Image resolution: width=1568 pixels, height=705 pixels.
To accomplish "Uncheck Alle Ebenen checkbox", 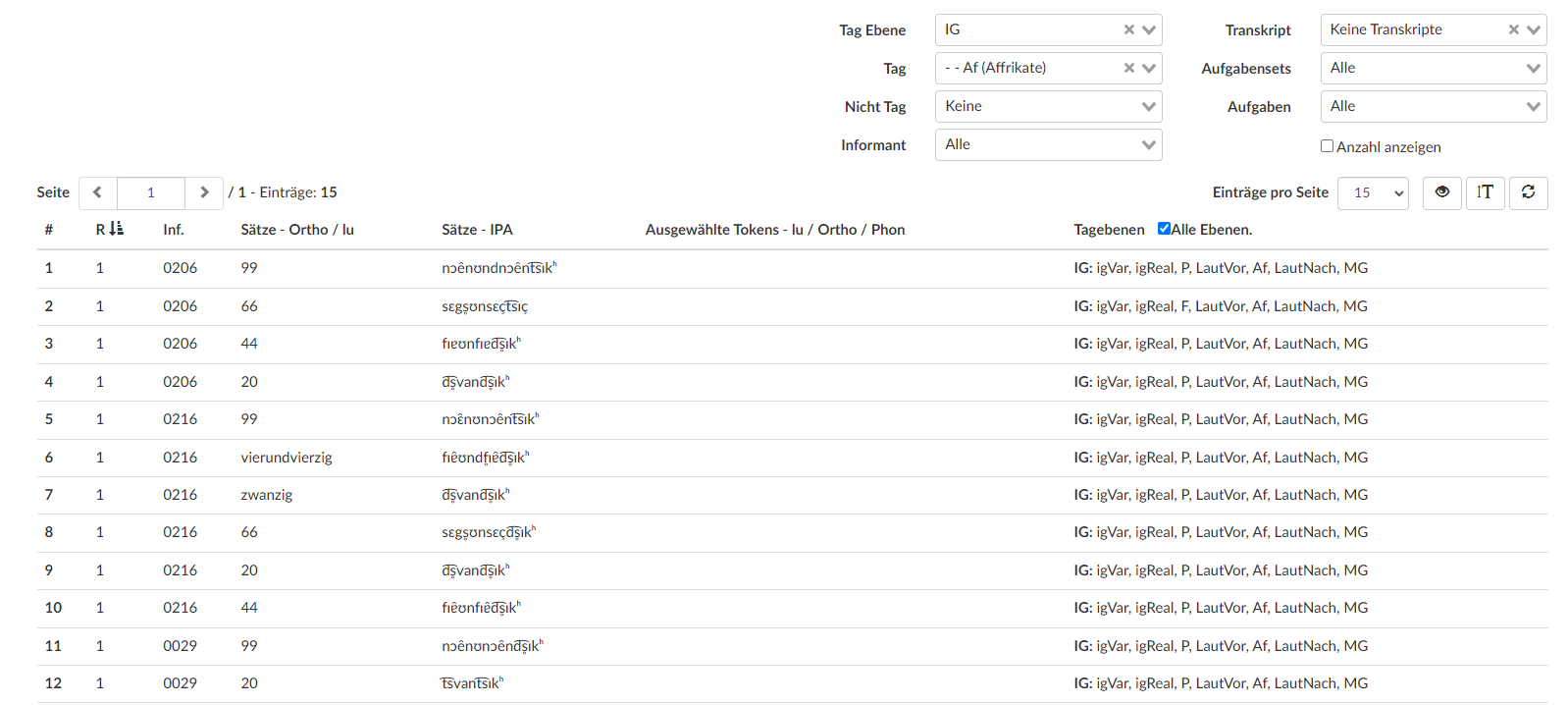I will (x=1164, y=229).
